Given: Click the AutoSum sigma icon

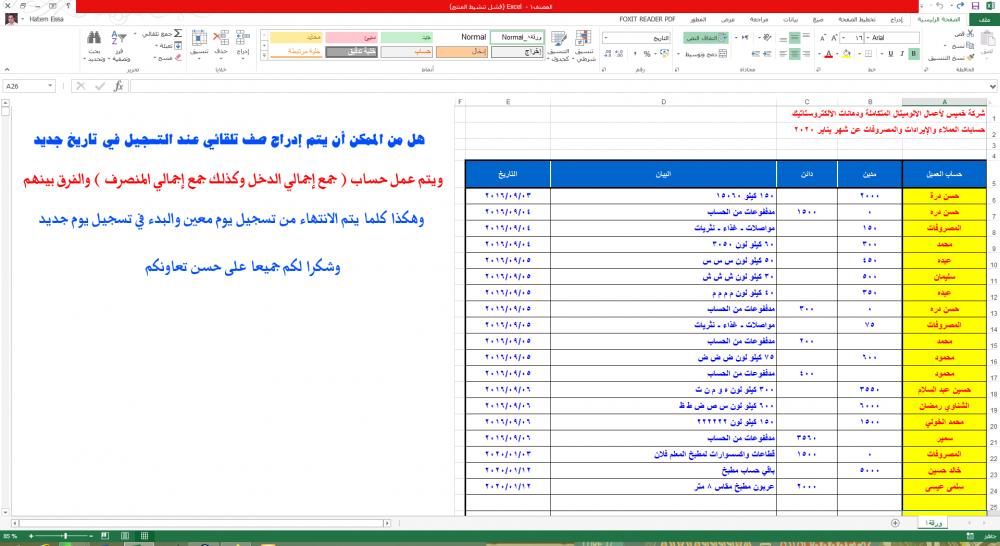Looking at the screenshot, I should (178, 33).
